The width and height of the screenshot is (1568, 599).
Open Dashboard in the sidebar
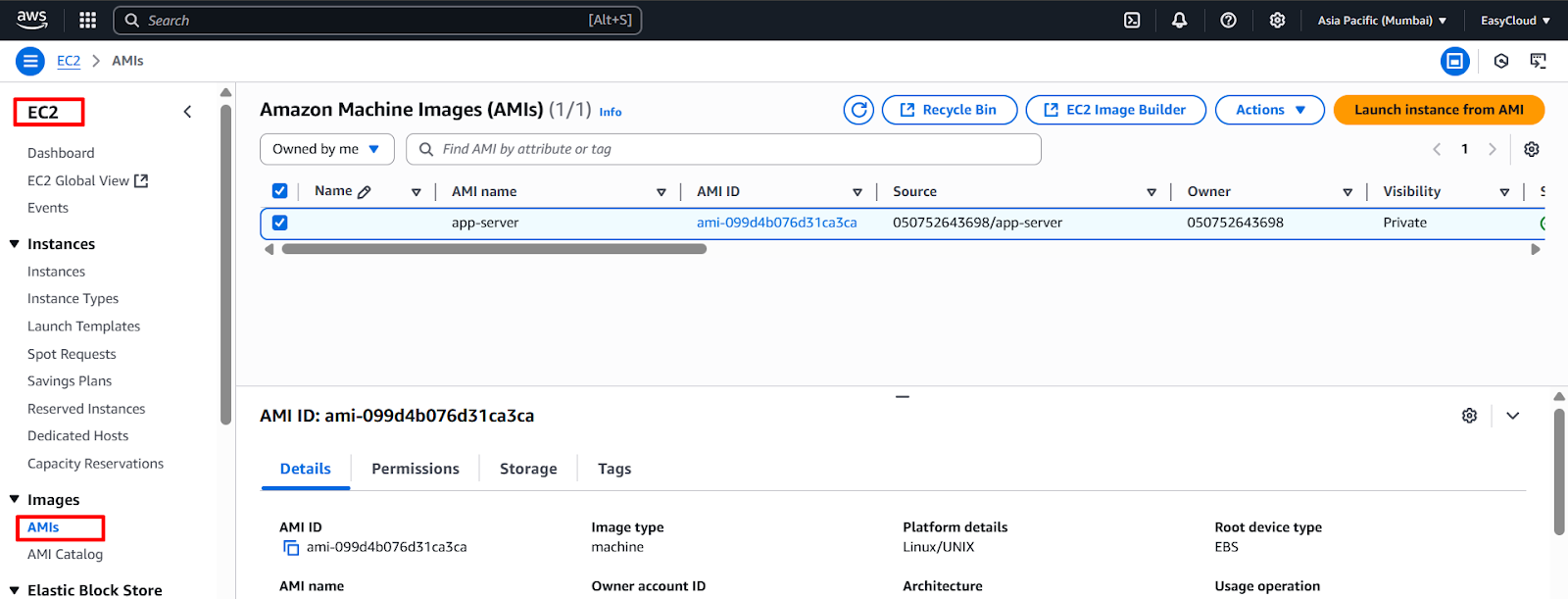tap(61, 153)
